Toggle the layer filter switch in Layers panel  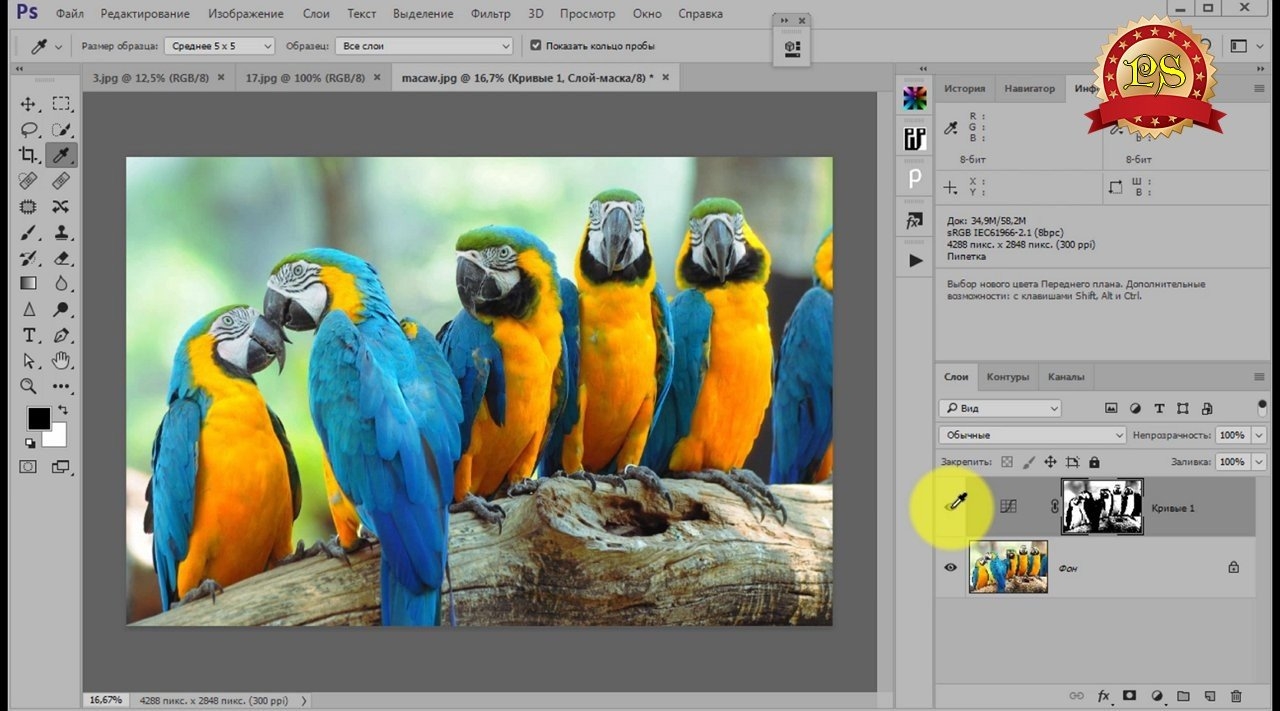click(x=1261, y=408)
